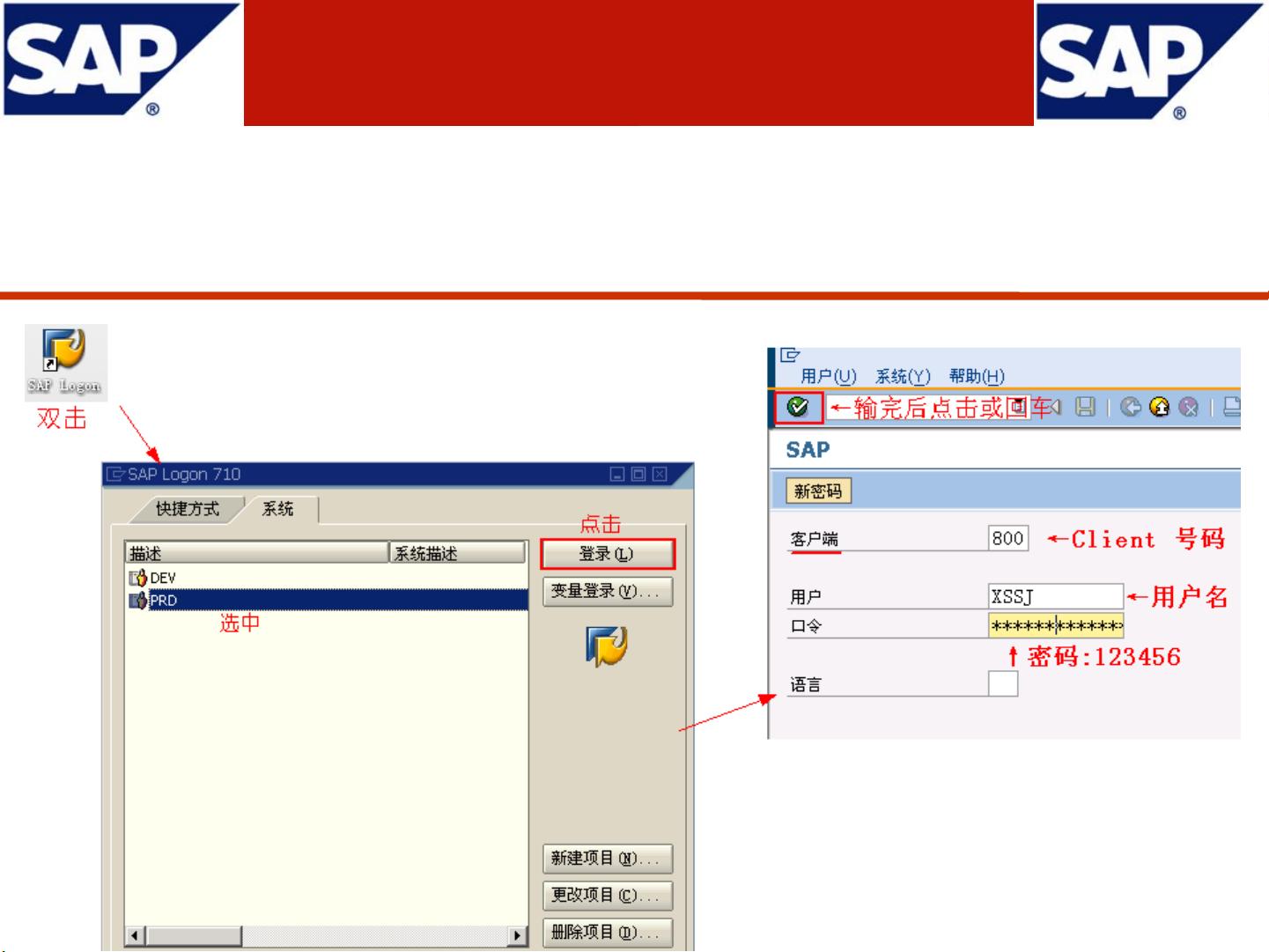Image resolution: width=1269 pixels, height=952 pixels.
Task: Open the window control icon above 用户 menu
Action: point(790,355)
